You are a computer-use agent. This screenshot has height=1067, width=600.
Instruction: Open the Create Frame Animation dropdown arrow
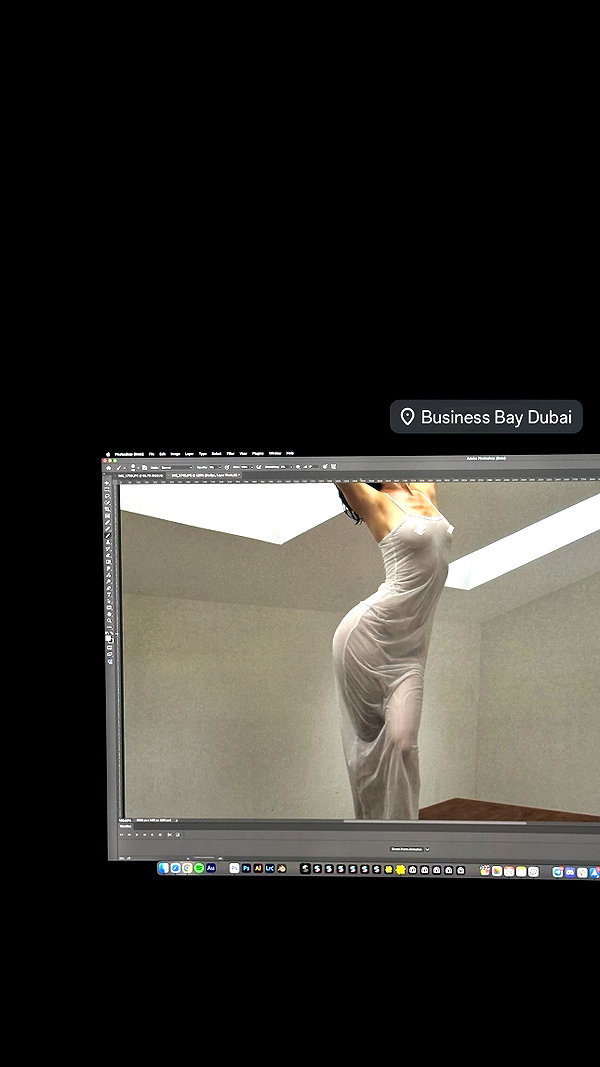tap(427, 849)
